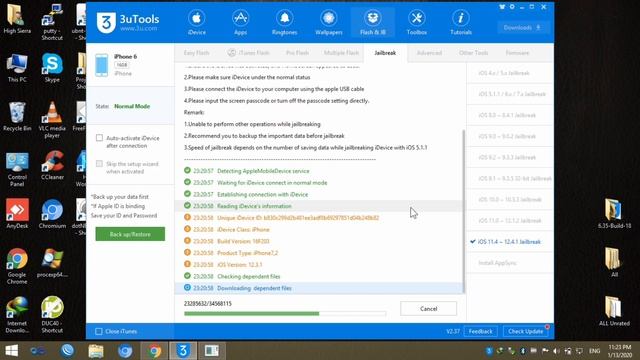The width and height of the screenshot is (640, 360).
Task: Open the settings gear in title bar
Action: [x=512, y=7]
